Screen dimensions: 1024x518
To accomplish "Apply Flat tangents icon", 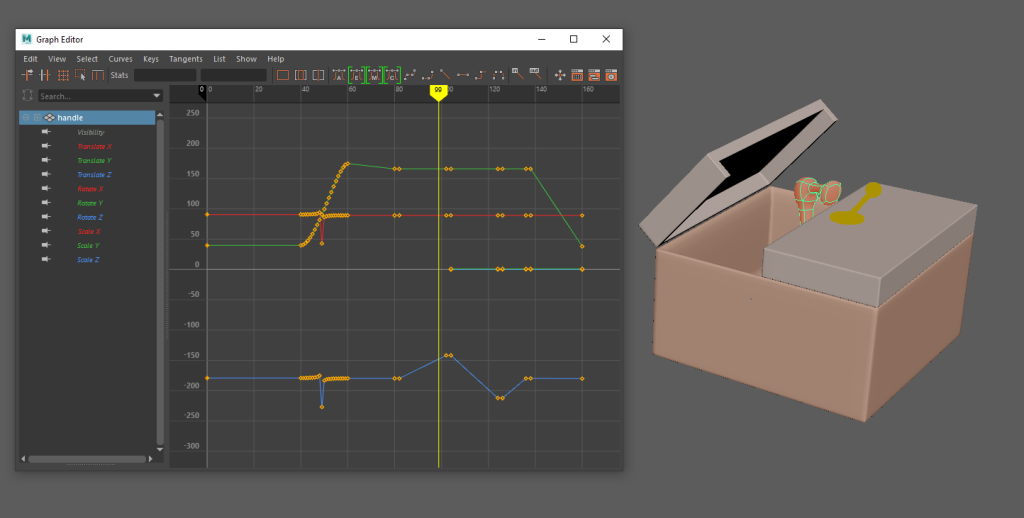I will (462, 75).
